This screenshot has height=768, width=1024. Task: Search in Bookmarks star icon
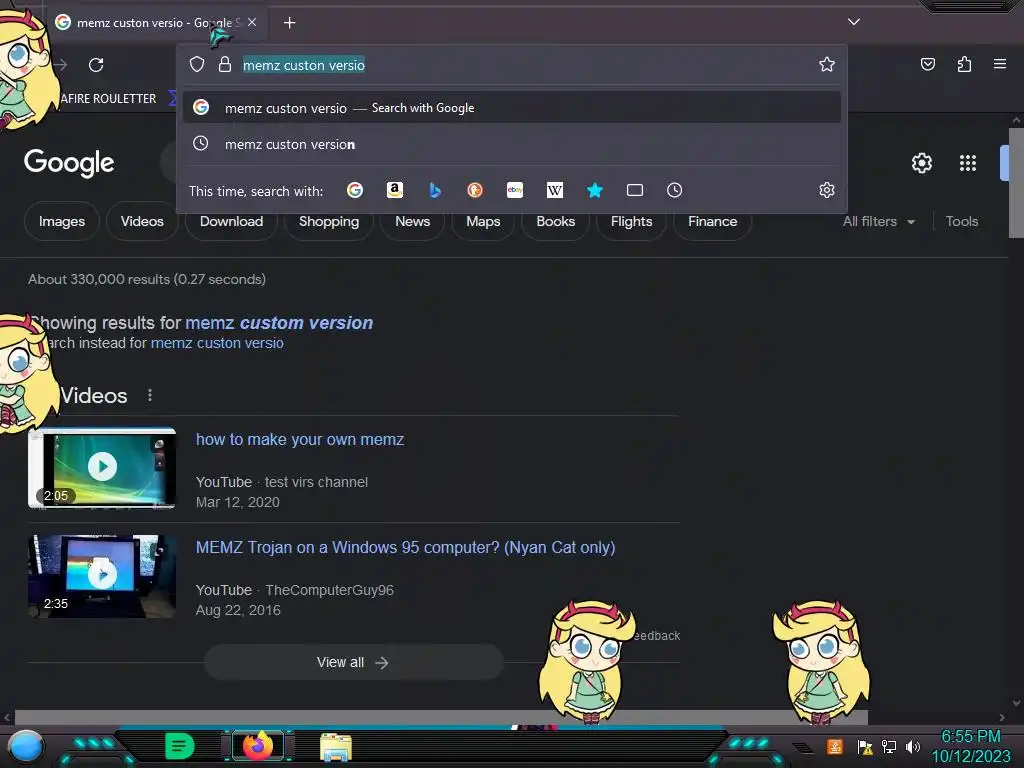tap(594, 190)
